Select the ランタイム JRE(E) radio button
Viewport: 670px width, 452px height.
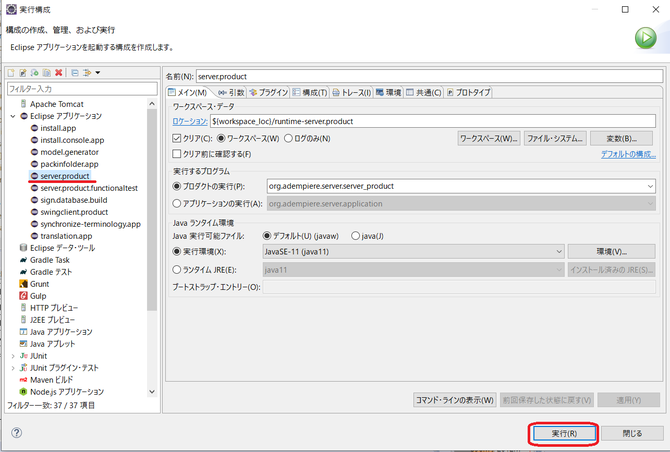pos(177,270)
